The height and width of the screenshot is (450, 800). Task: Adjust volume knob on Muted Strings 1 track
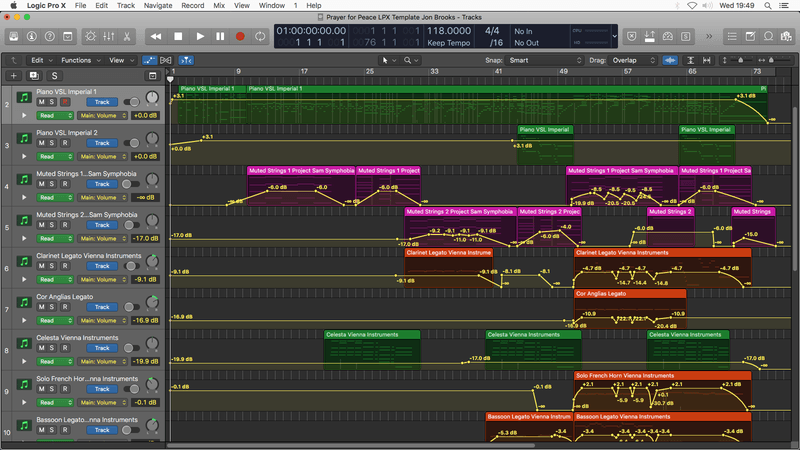[x=152, y=180]
